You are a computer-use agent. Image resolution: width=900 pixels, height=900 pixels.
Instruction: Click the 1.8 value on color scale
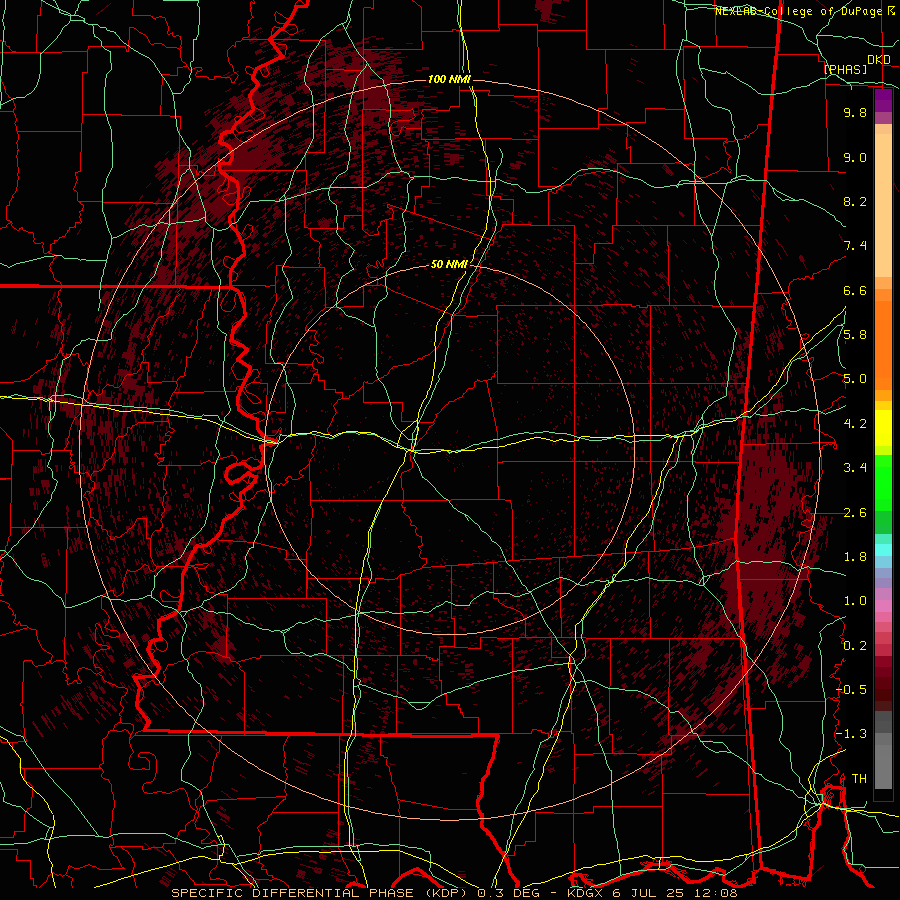point(855,557)
